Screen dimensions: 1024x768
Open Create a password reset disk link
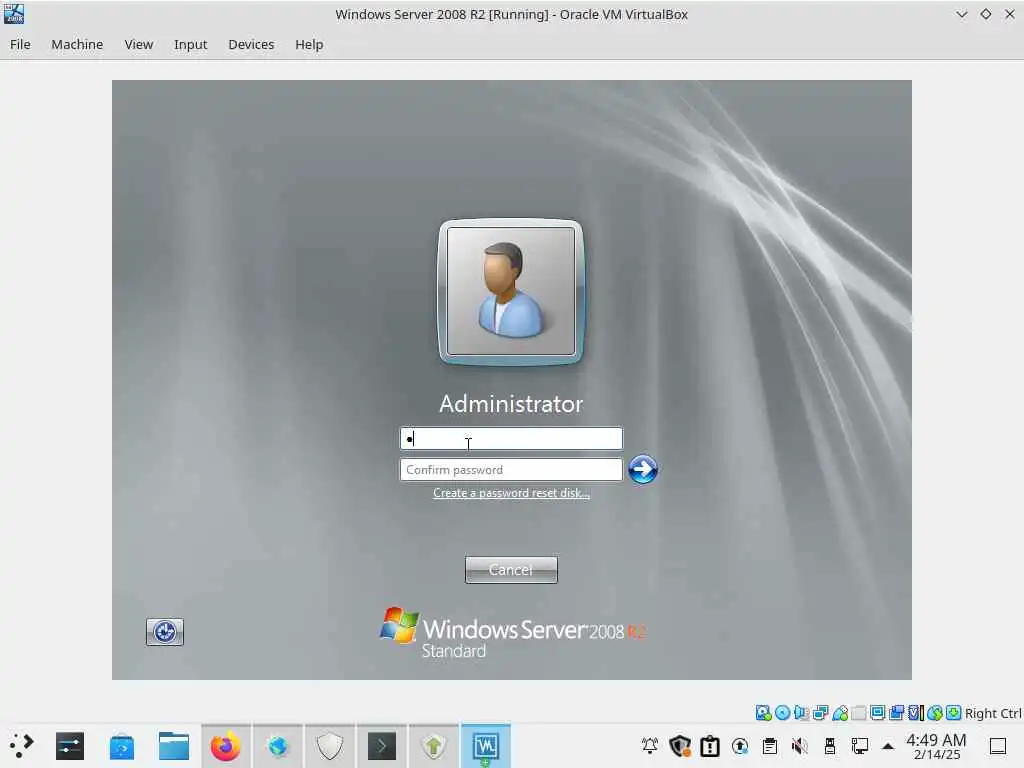(511, 494)
